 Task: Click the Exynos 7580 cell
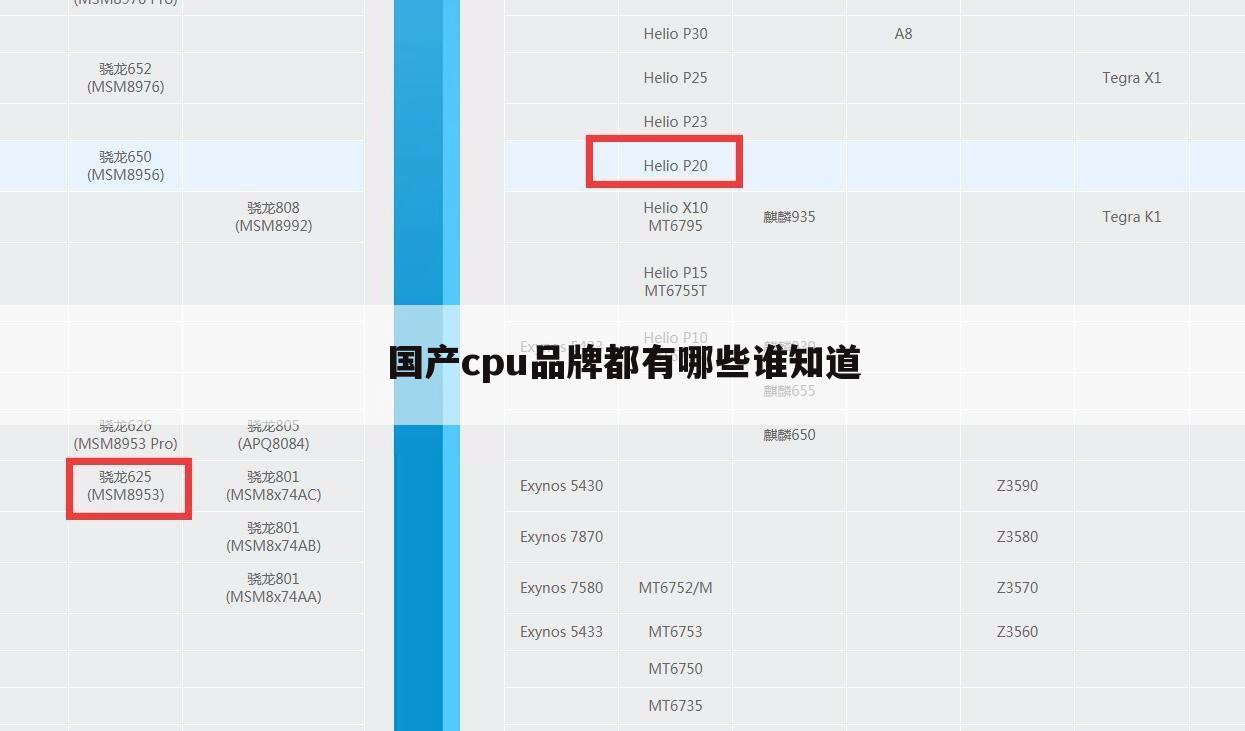(561, 588)
